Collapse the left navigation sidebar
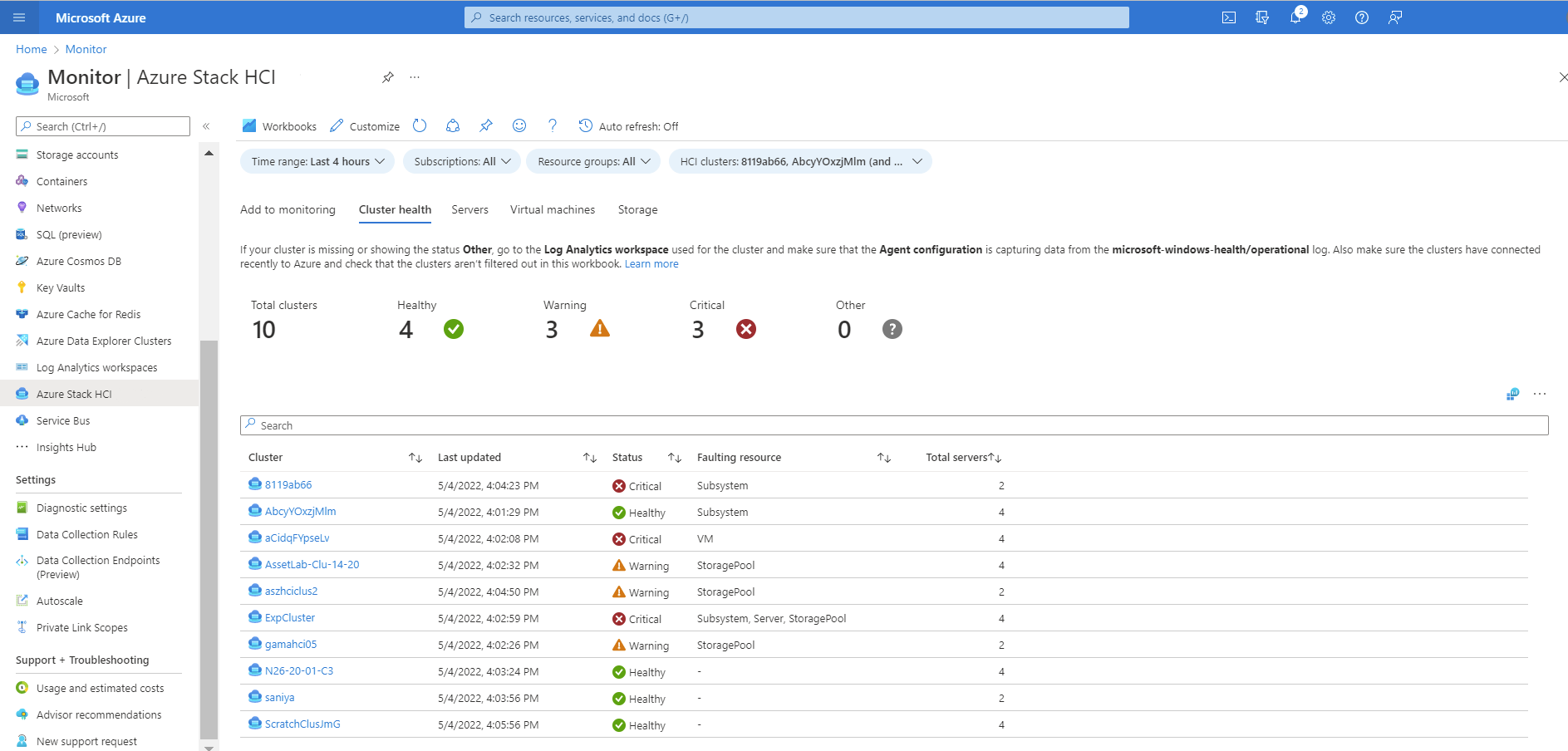Viewport: 1568px width, 751px height. click(206, 126)
